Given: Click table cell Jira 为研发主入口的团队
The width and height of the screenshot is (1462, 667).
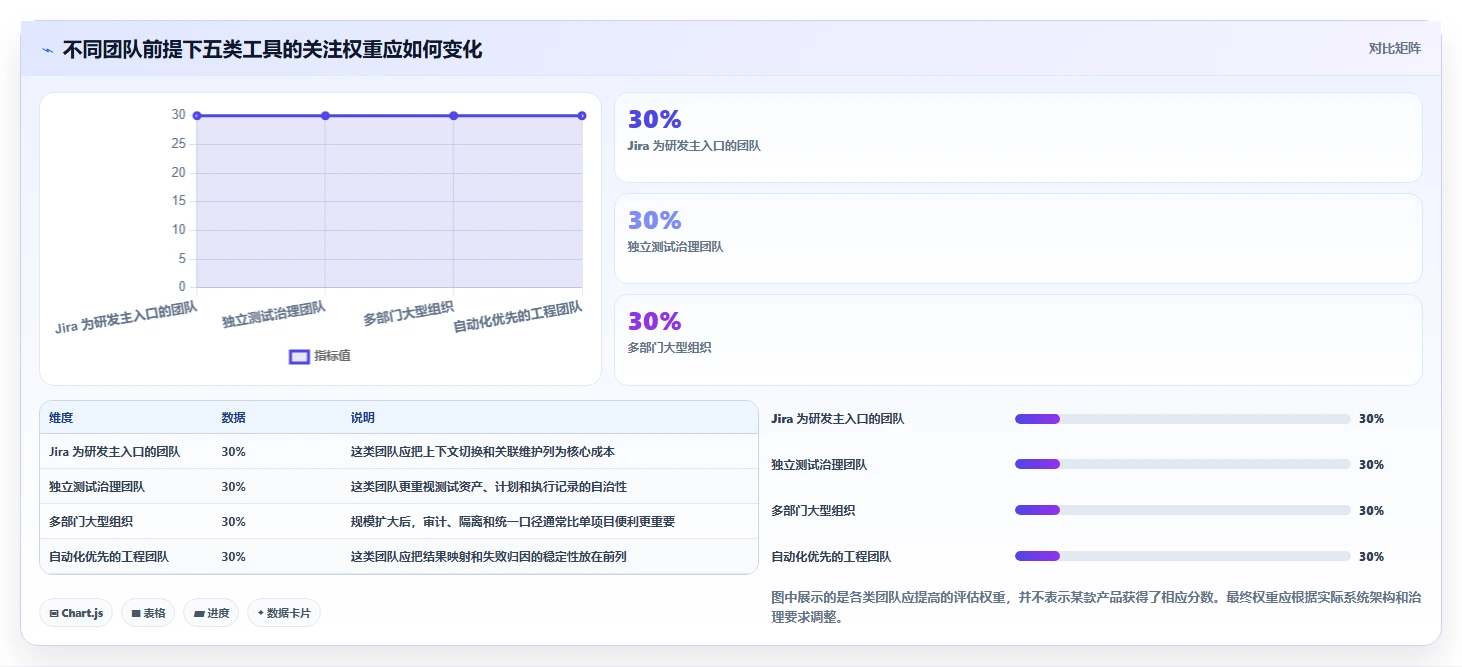Looking at the screenshot, I should tap(115, 452).
